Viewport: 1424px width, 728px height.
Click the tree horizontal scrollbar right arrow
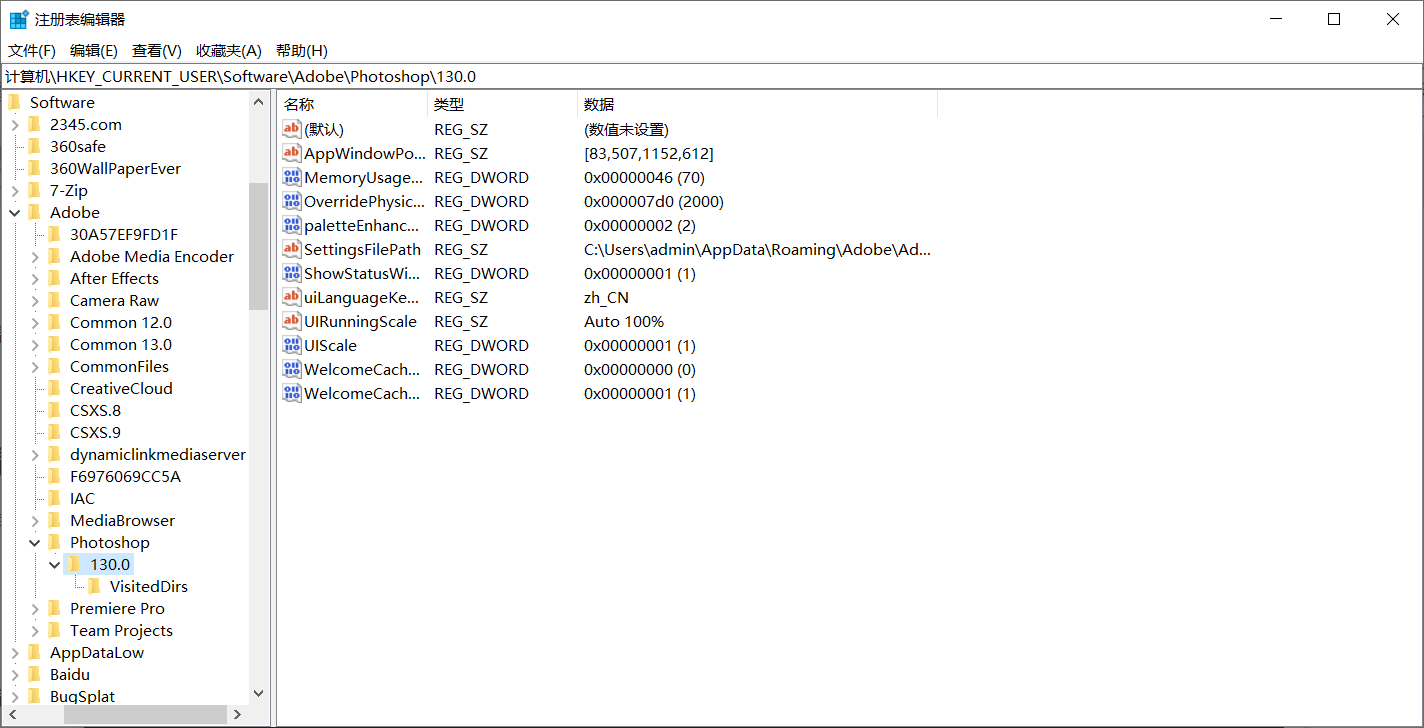coord(237,715)
